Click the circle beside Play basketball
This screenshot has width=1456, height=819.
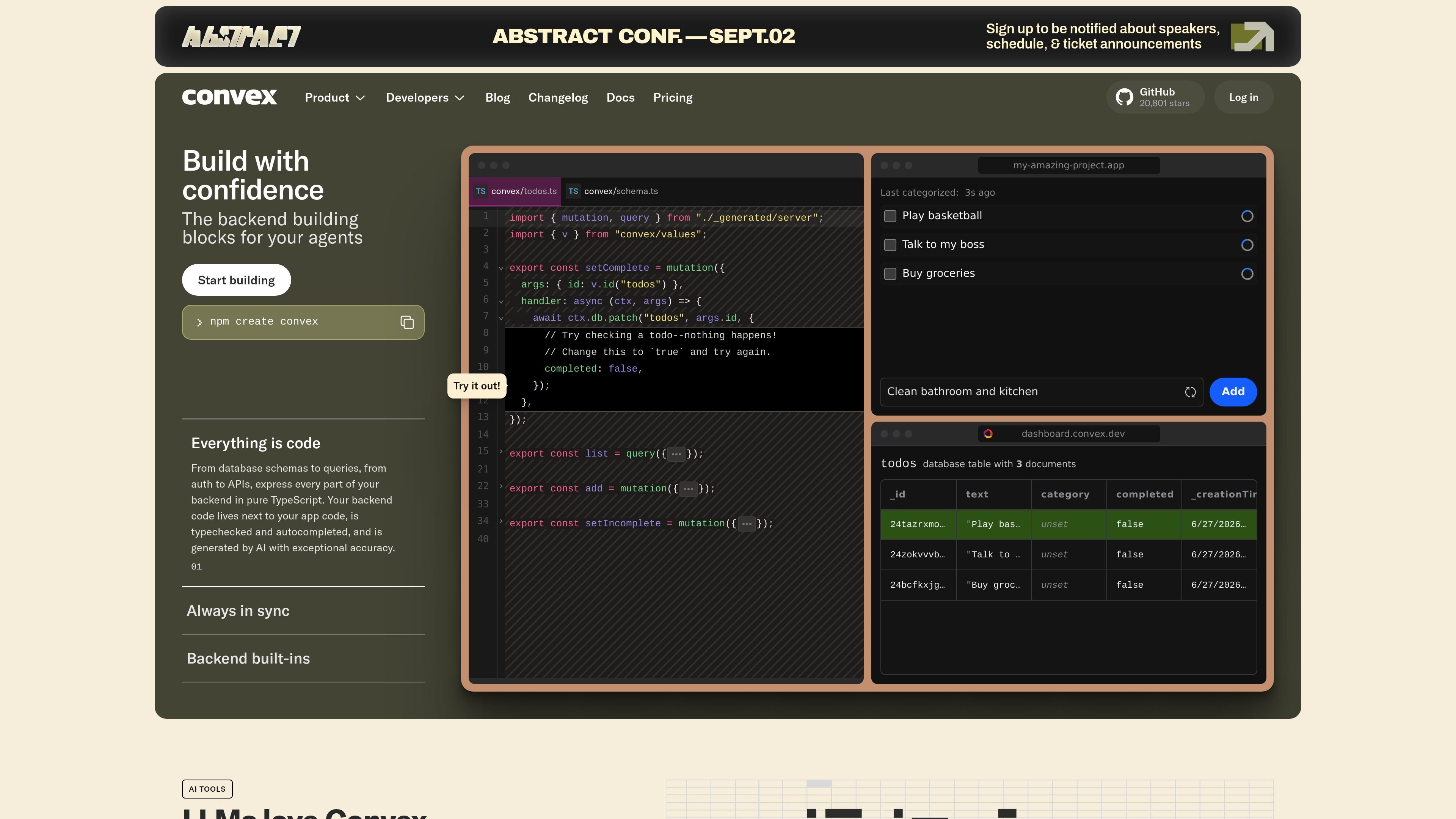1247,216
